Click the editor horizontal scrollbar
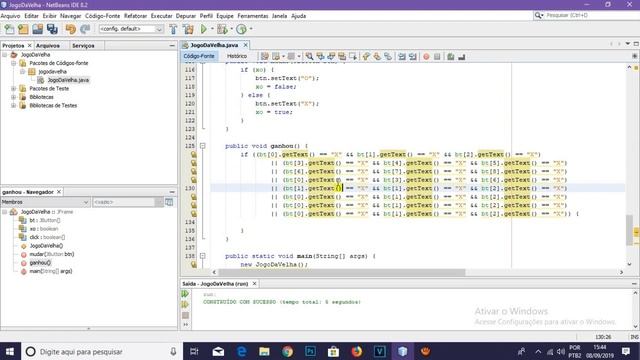Screen dimensions: 640x360 click(x=342, y=272)
